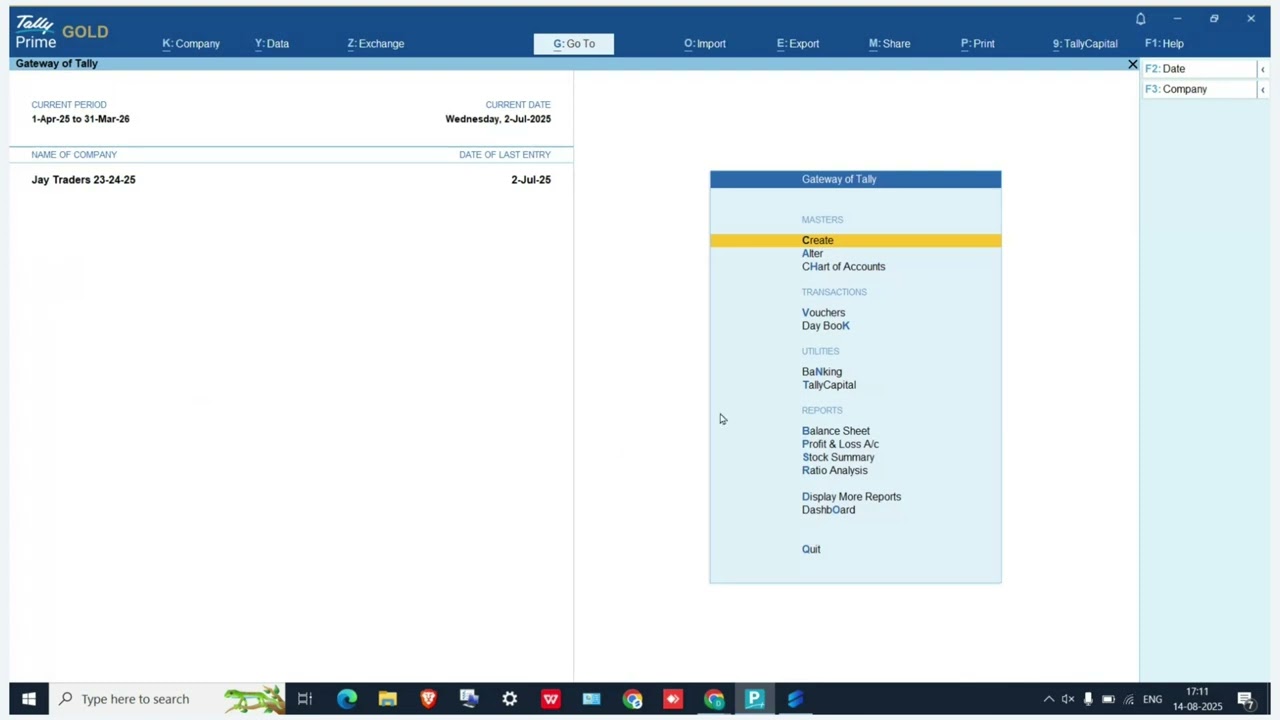Select the company Jay Traders 23-24-25
The height and width of the screenshot is (720, 1280).
(x=83, y=180)
